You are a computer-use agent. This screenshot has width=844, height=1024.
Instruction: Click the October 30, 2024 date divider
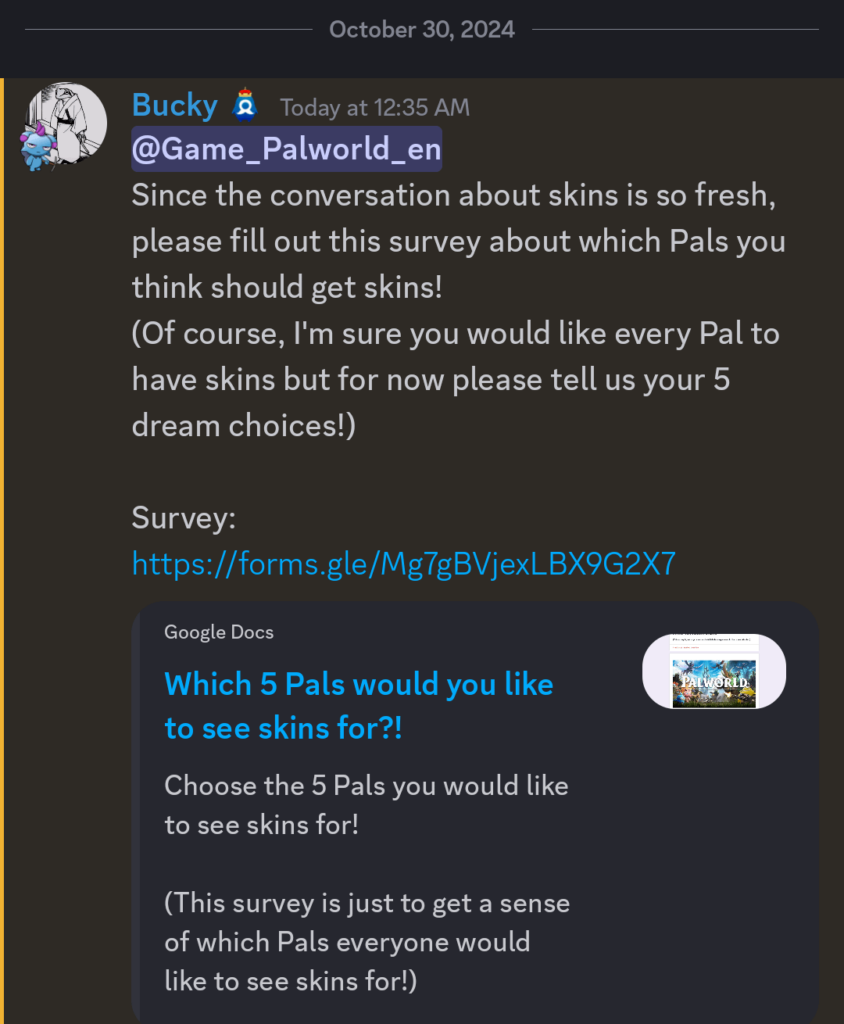422,29
